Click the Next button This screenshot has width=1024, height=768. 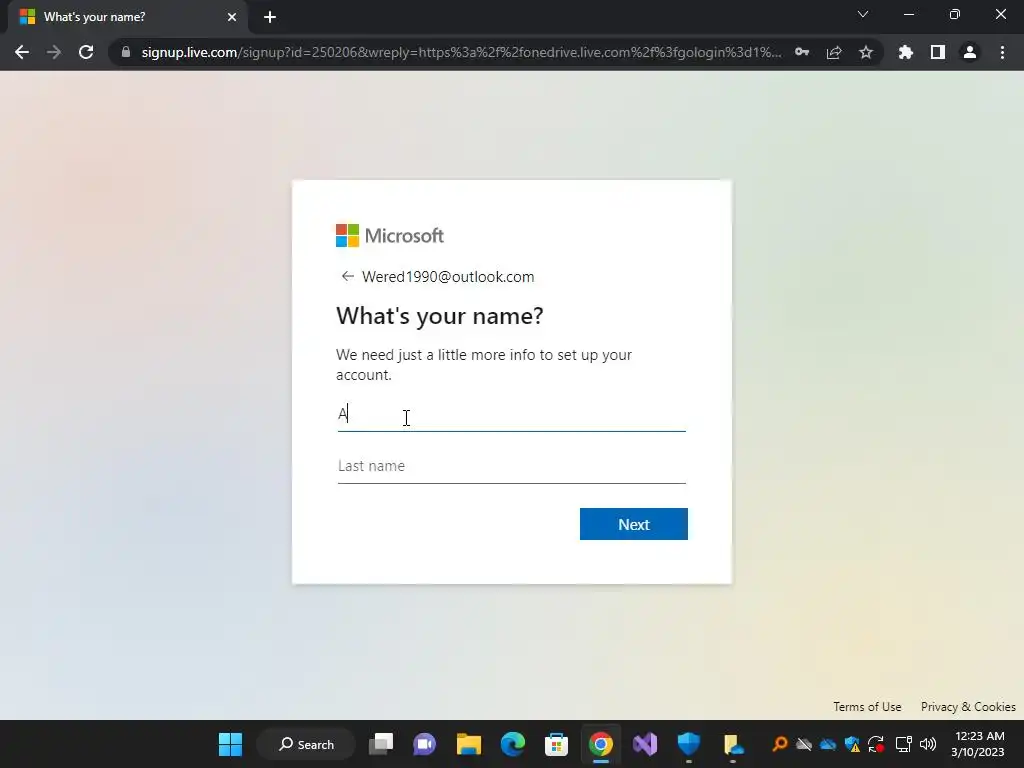tap(633, 524)
